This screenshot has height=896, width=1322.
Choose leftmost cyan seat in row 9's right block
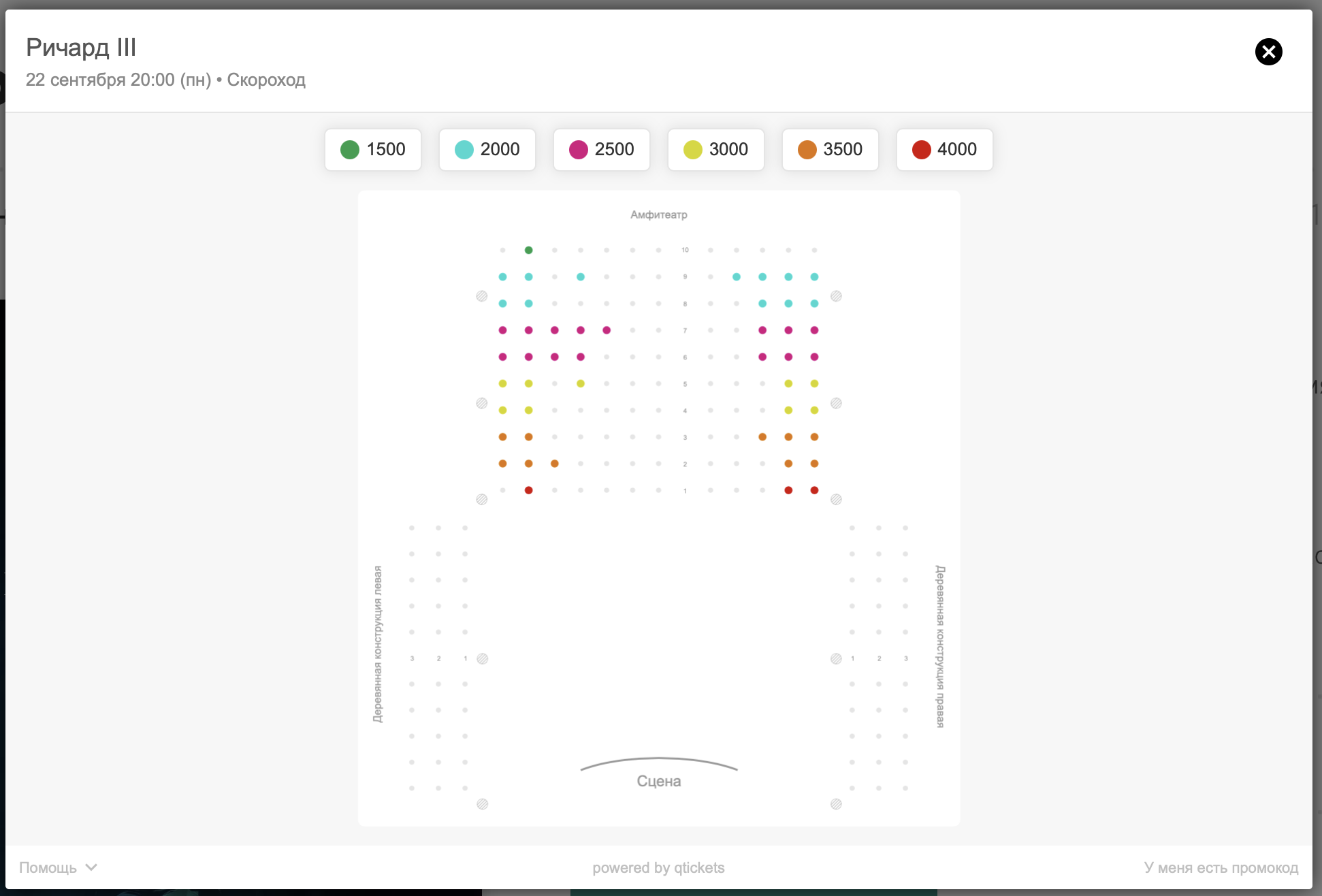(x=737, y=277)
